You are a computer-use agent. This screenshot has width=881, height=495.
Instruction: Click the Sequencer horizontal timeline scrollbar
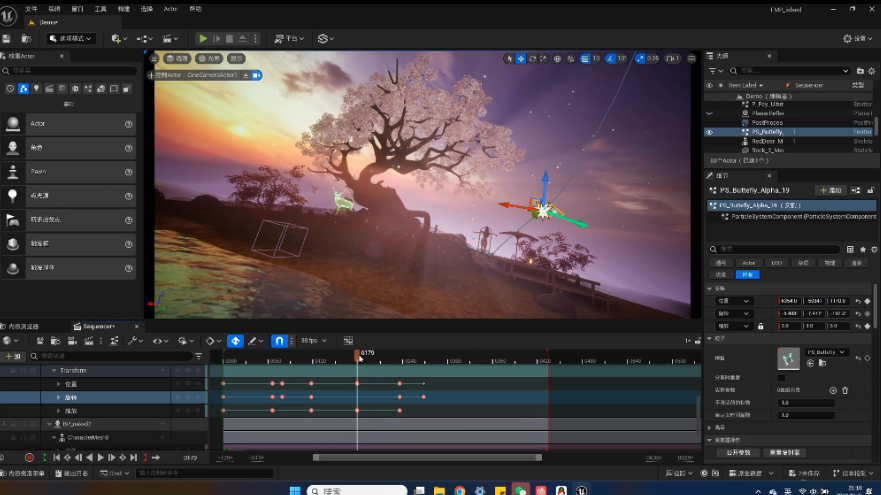pos(427,458)
